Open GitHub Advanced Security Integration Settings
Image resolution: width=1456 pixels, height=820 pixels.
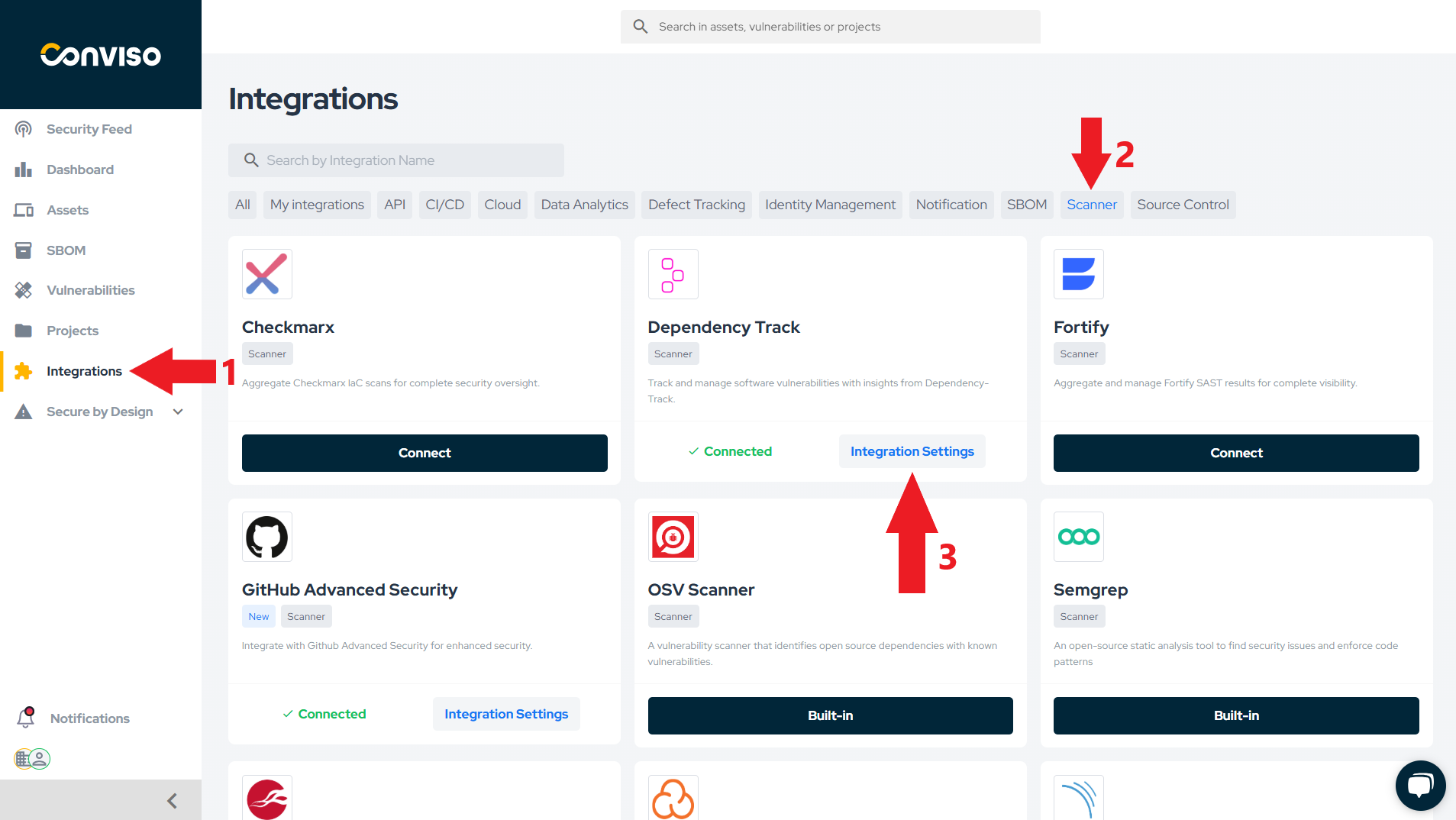point(506,714)
